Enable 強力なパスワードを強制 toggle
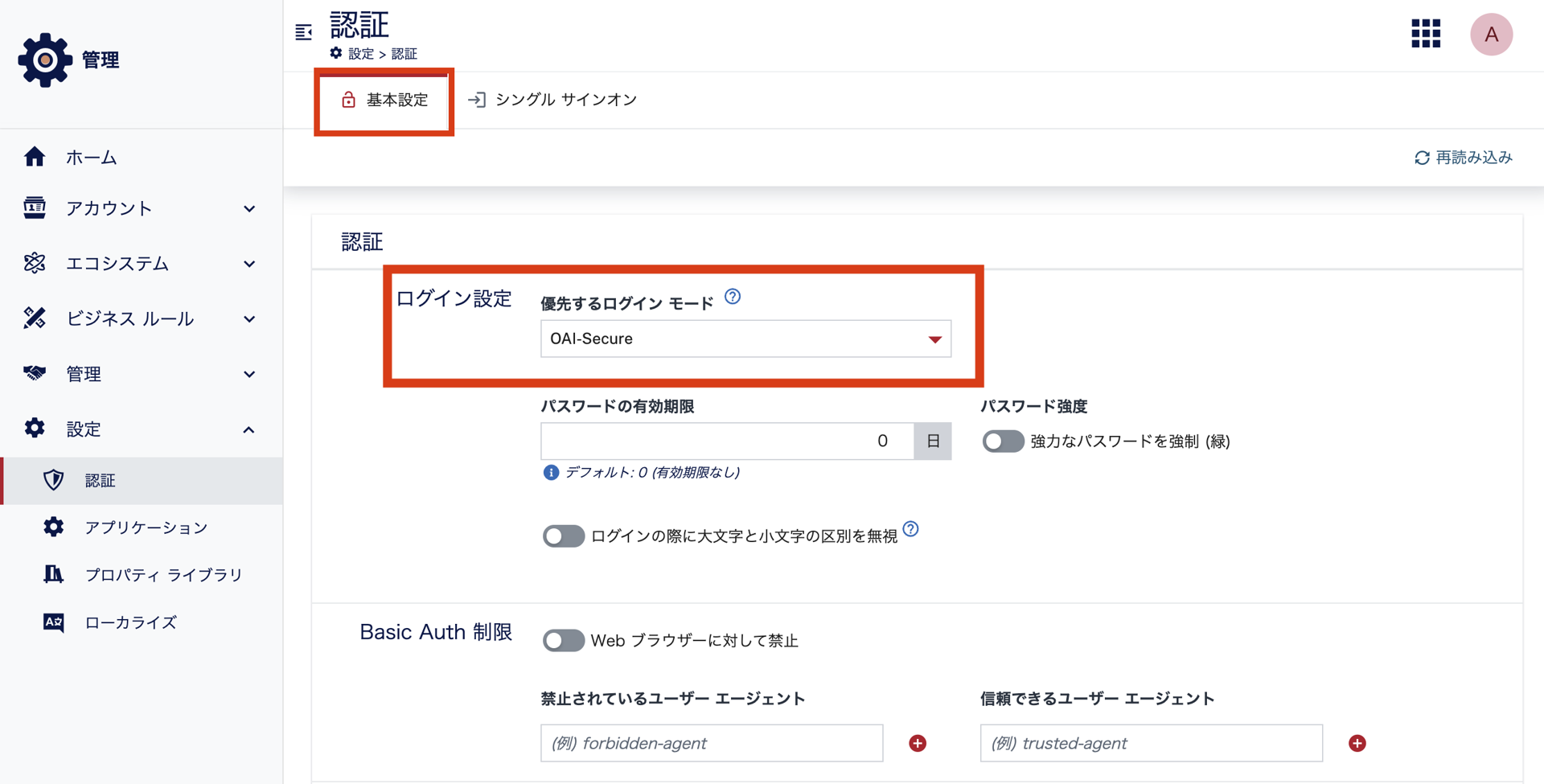 click(x=1002, y=441)
